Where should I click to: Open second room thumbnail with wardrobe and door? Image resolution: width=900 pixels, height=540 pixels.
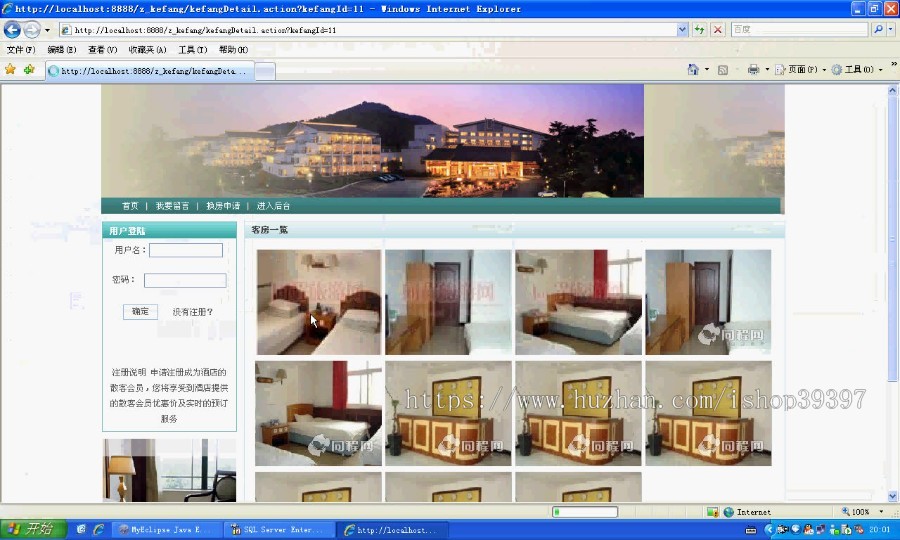tap(448, 302)
